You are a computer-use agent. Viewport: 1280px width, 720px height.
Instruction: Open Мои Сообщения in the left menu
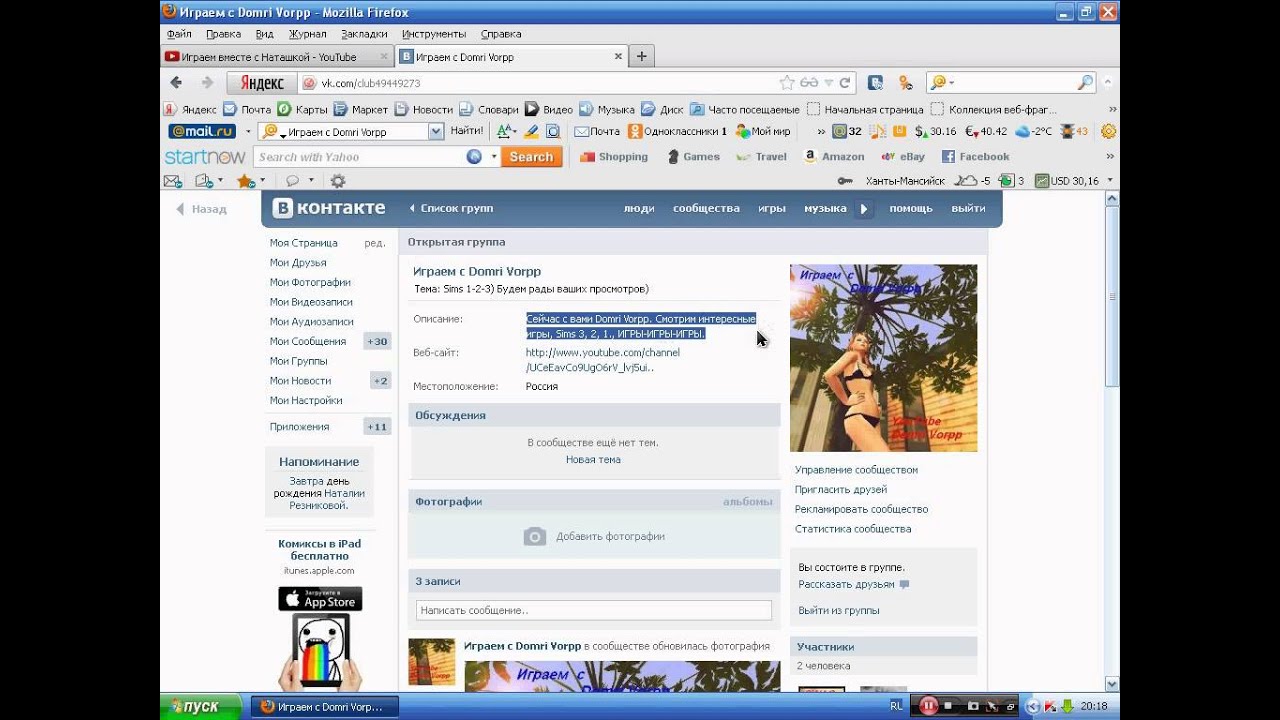tap(308, 342)
